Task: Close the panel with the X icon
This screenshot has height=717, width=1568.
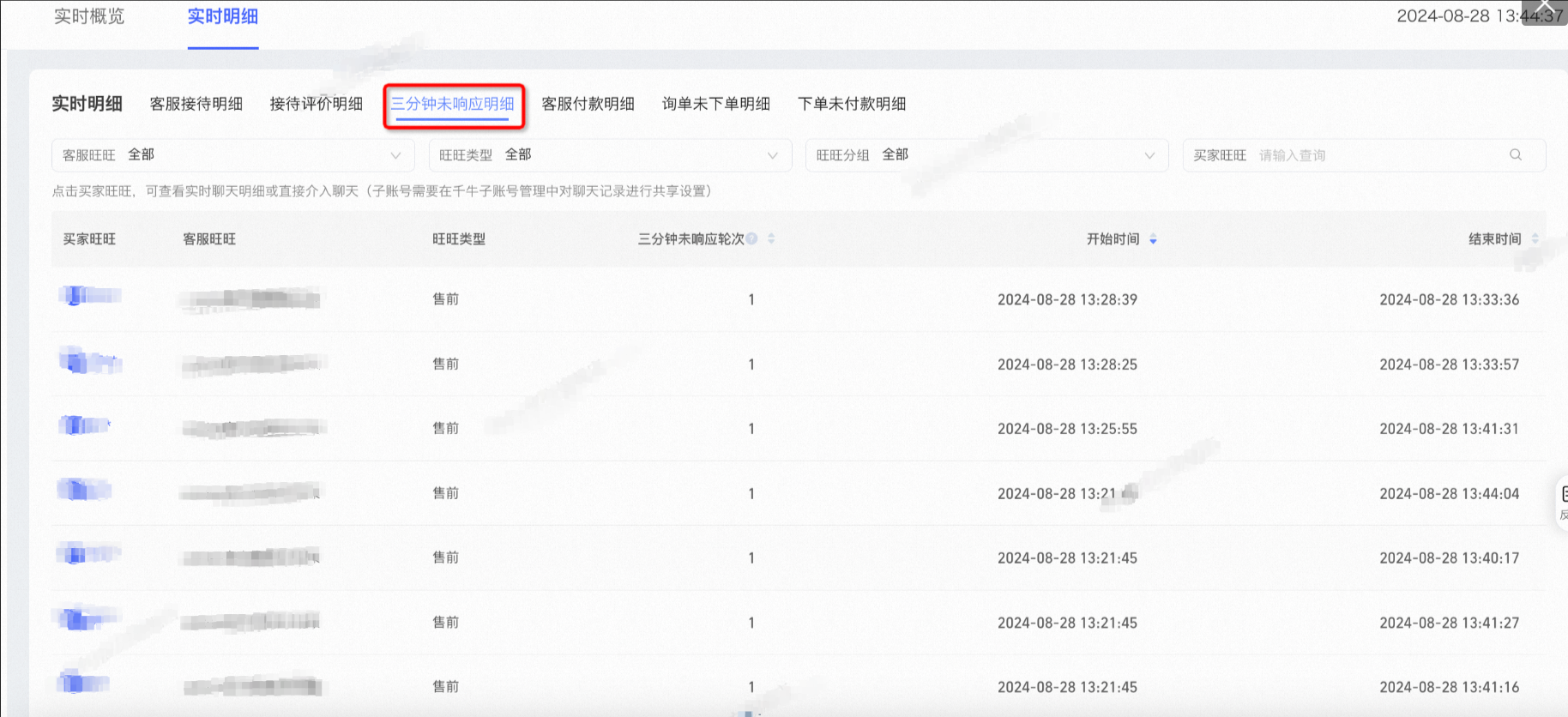Action: tap(1545, 10)
